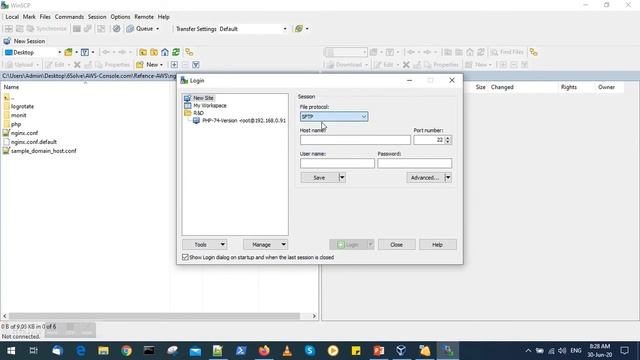Toggle Show Login dialog on startup checkbox
Image resolution: width=640 pixels, height=360 pixels.
click(x=185, y=257)
